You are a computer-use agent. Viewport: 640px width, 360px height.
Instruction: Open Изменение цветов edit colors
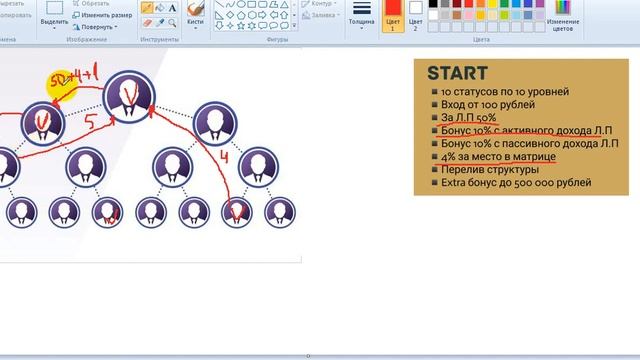tap(563, 16)
